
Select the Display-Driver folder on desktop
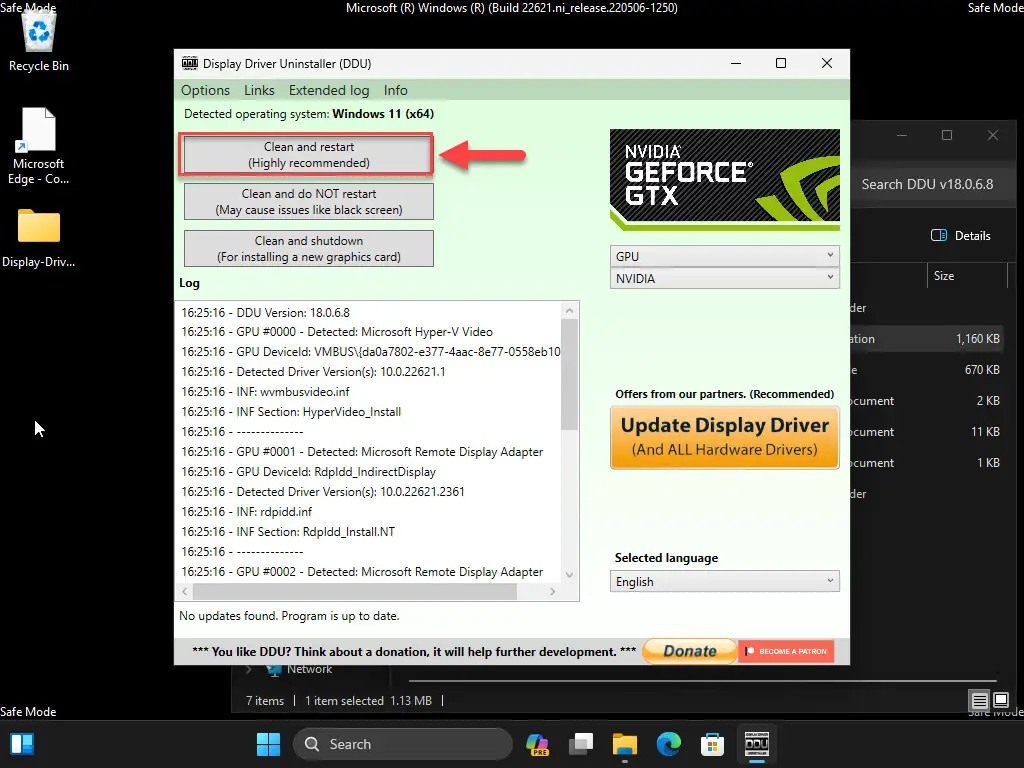pyautogui.click(x=39, y=238)
